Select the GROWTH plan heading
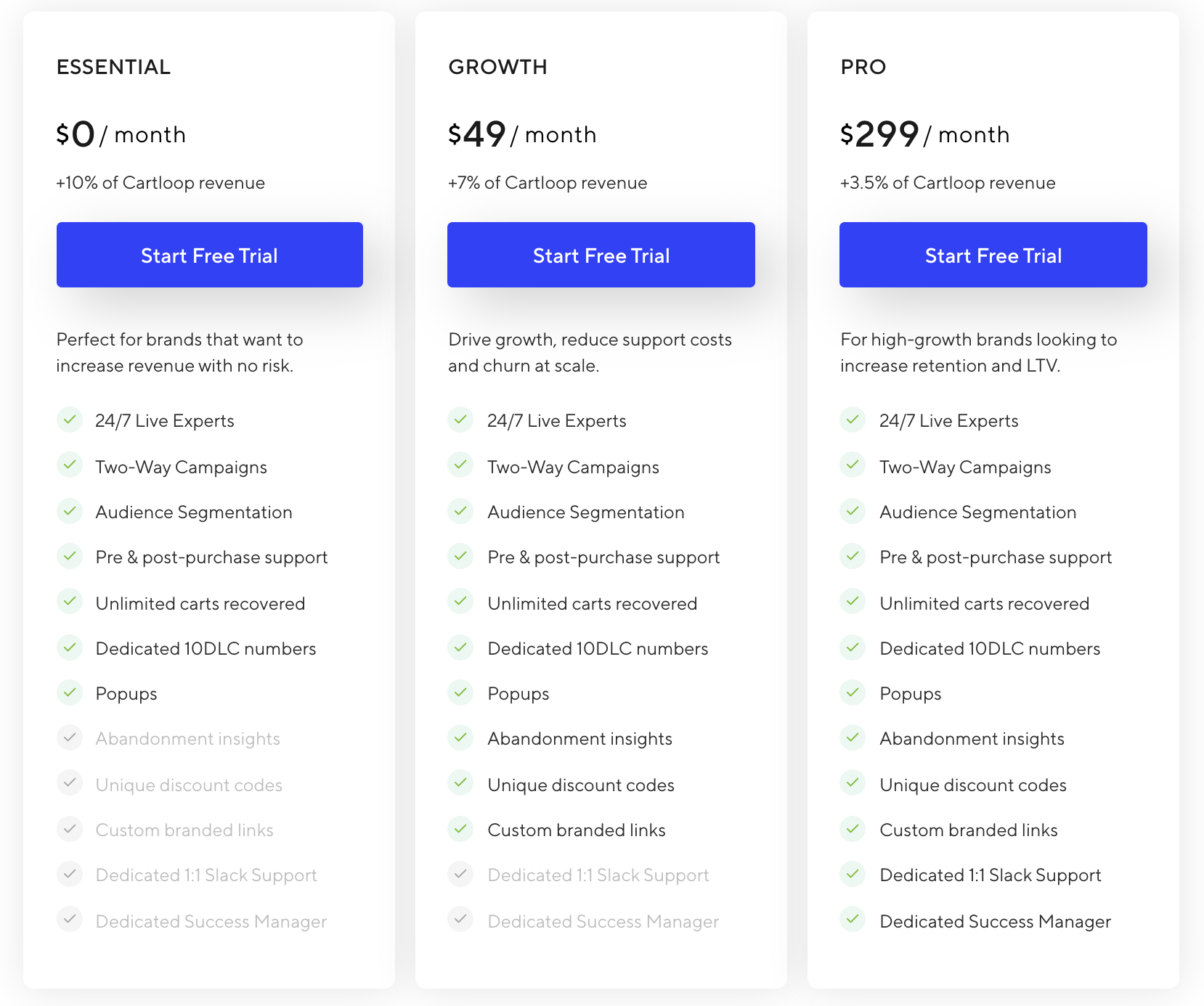This screenshot has width=1204, height=1006. [x=498, y=67]
